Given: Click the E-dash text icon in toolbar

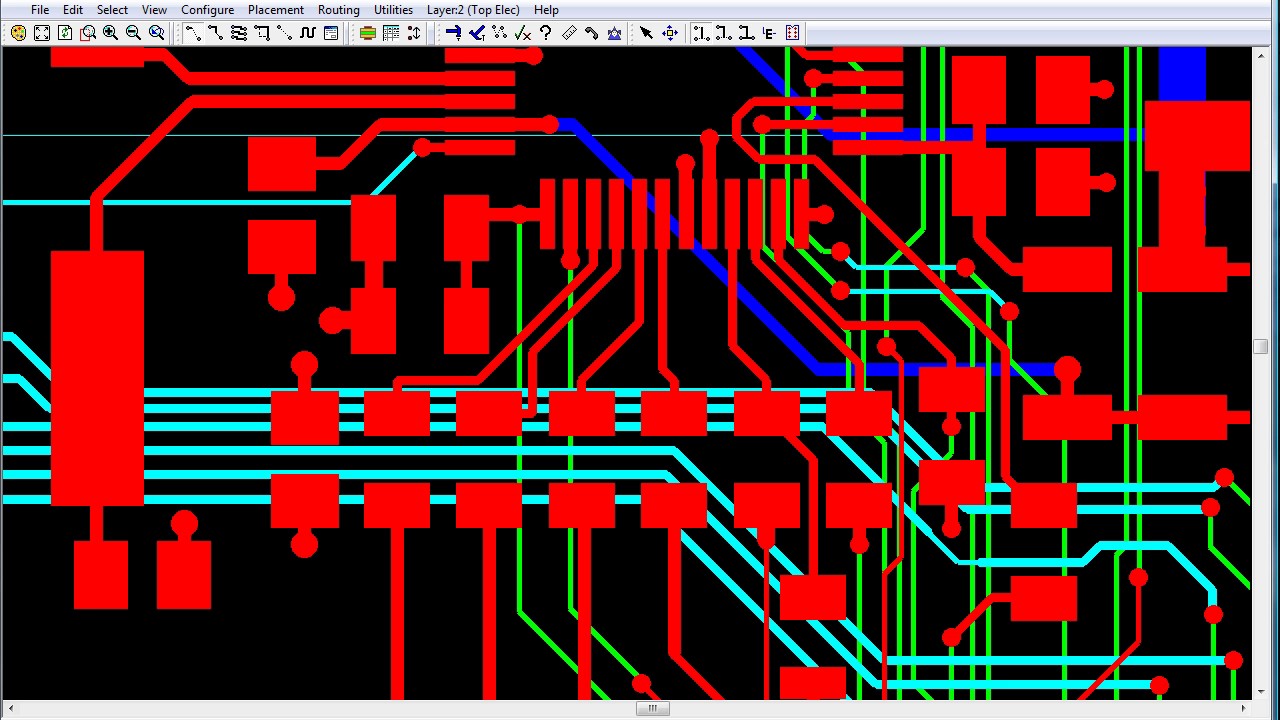Looking at the screenshot, I should tap(769, 33).
